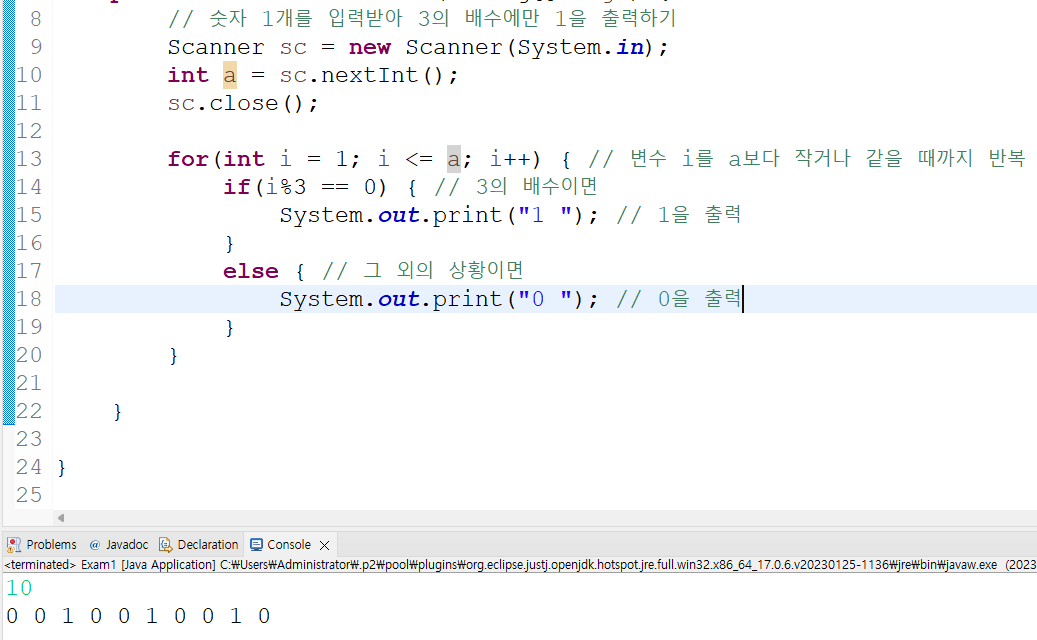Select the Console tab
1037x640 pixels.
point(288,545)
